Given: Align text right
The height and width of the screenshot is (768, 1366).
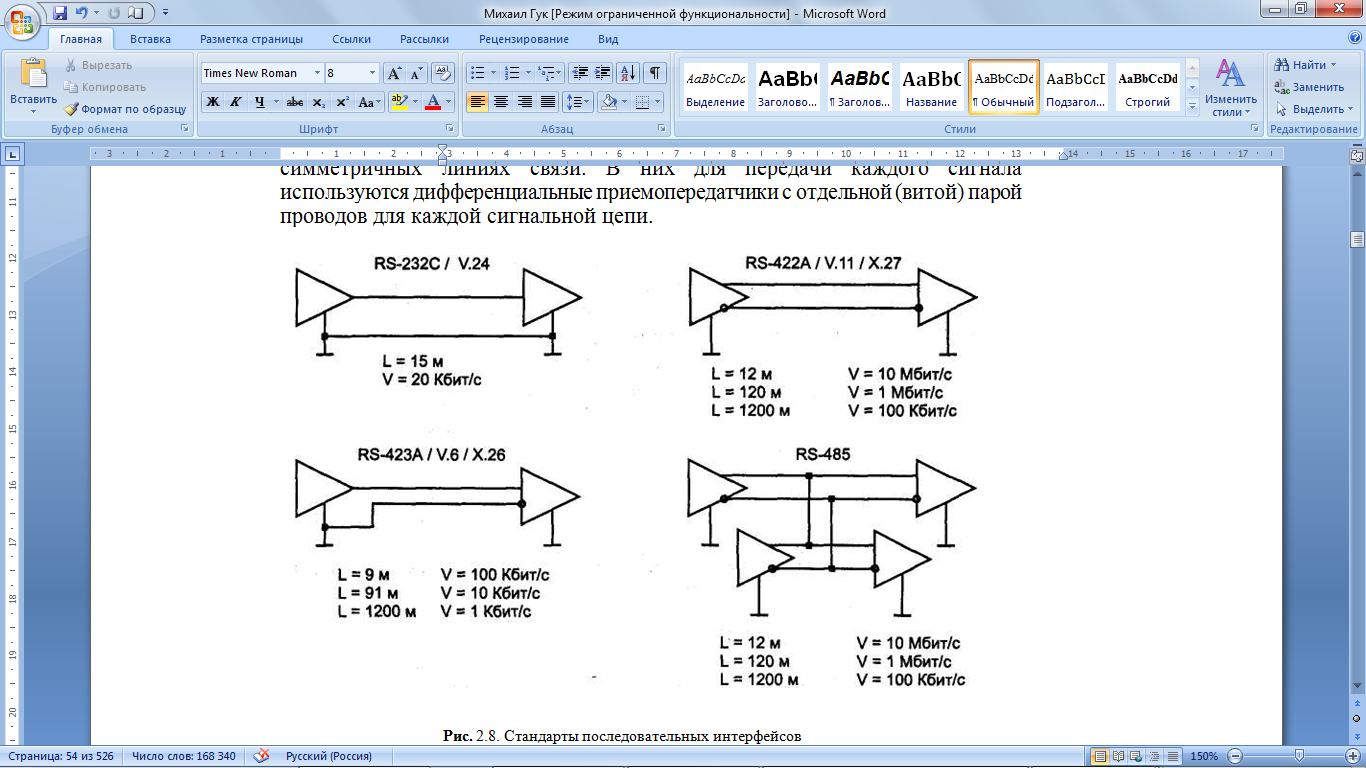Looking at the screenshot, I should point(524,102).
